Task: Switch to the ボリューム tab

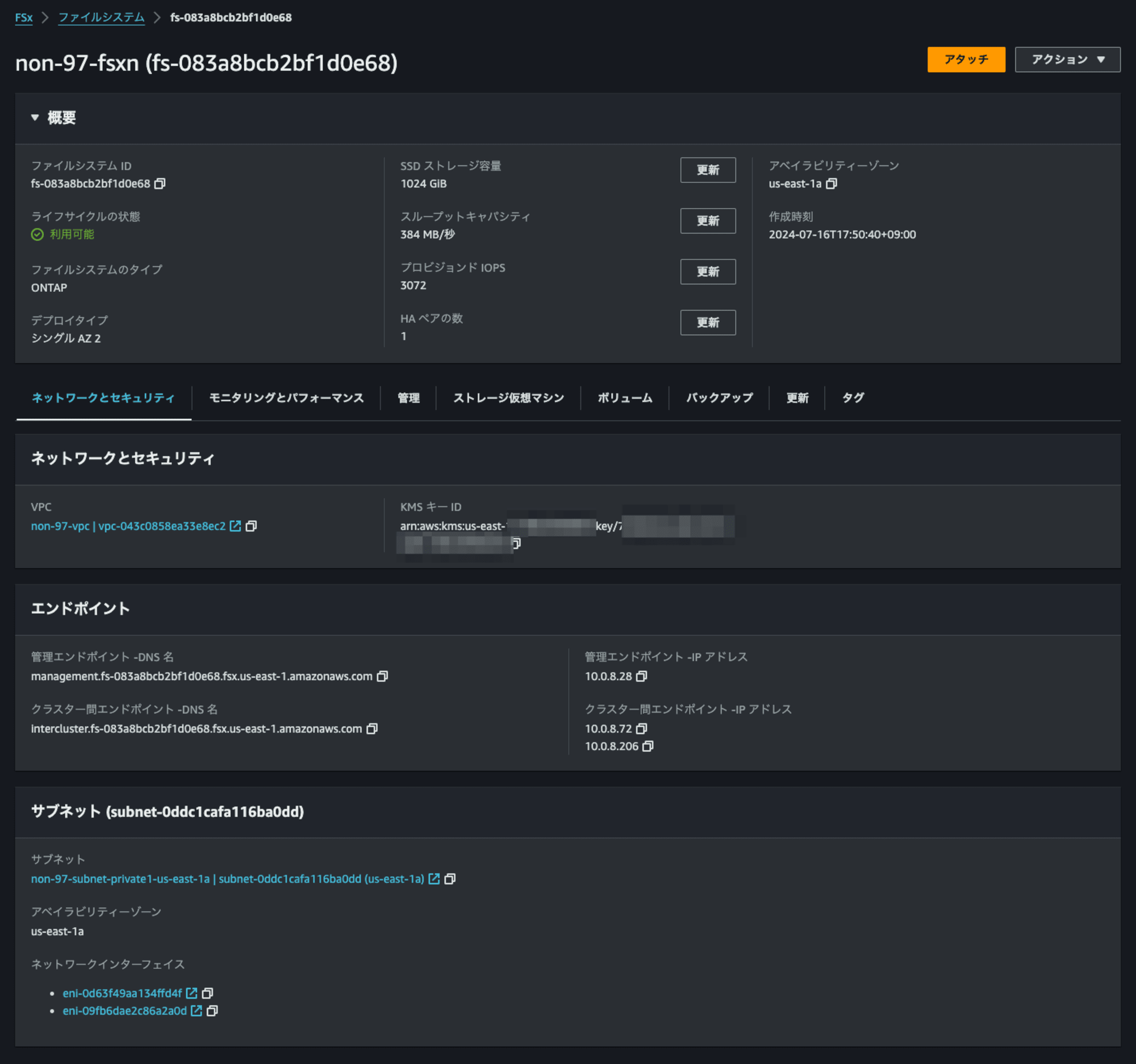Action: pos(625,397)
